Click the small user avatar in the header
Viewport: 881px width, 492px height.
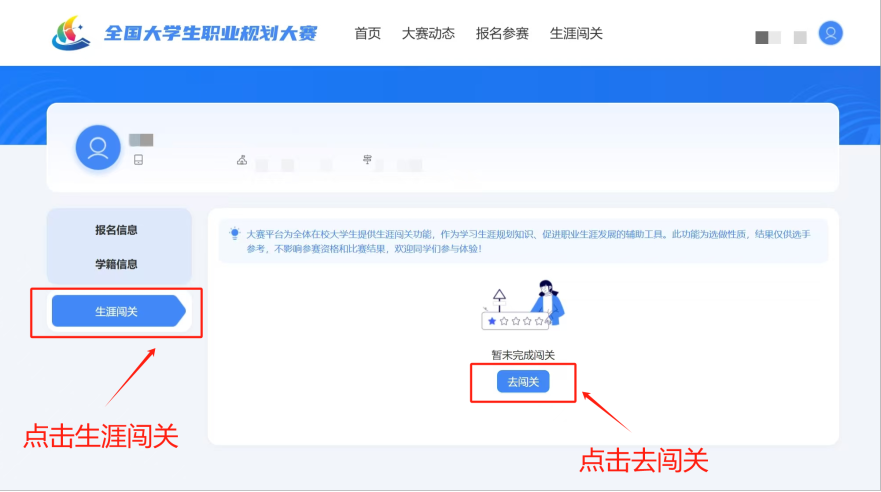[830, 33]
